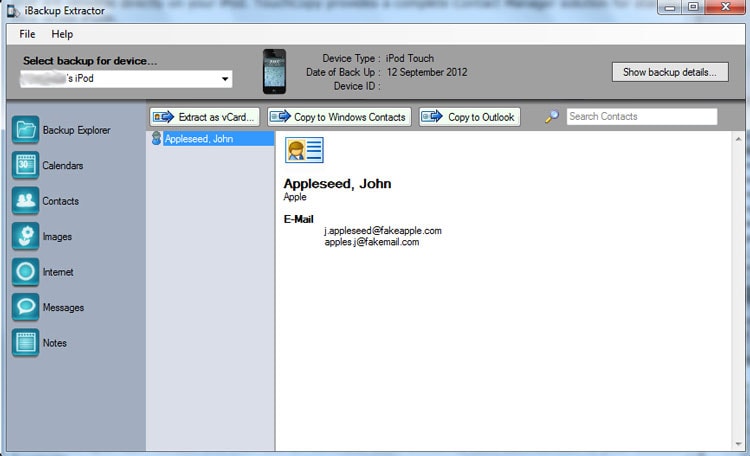Open the Backup Explorer folder icon
Screen dimensions: 750x456
pos(25,130)
